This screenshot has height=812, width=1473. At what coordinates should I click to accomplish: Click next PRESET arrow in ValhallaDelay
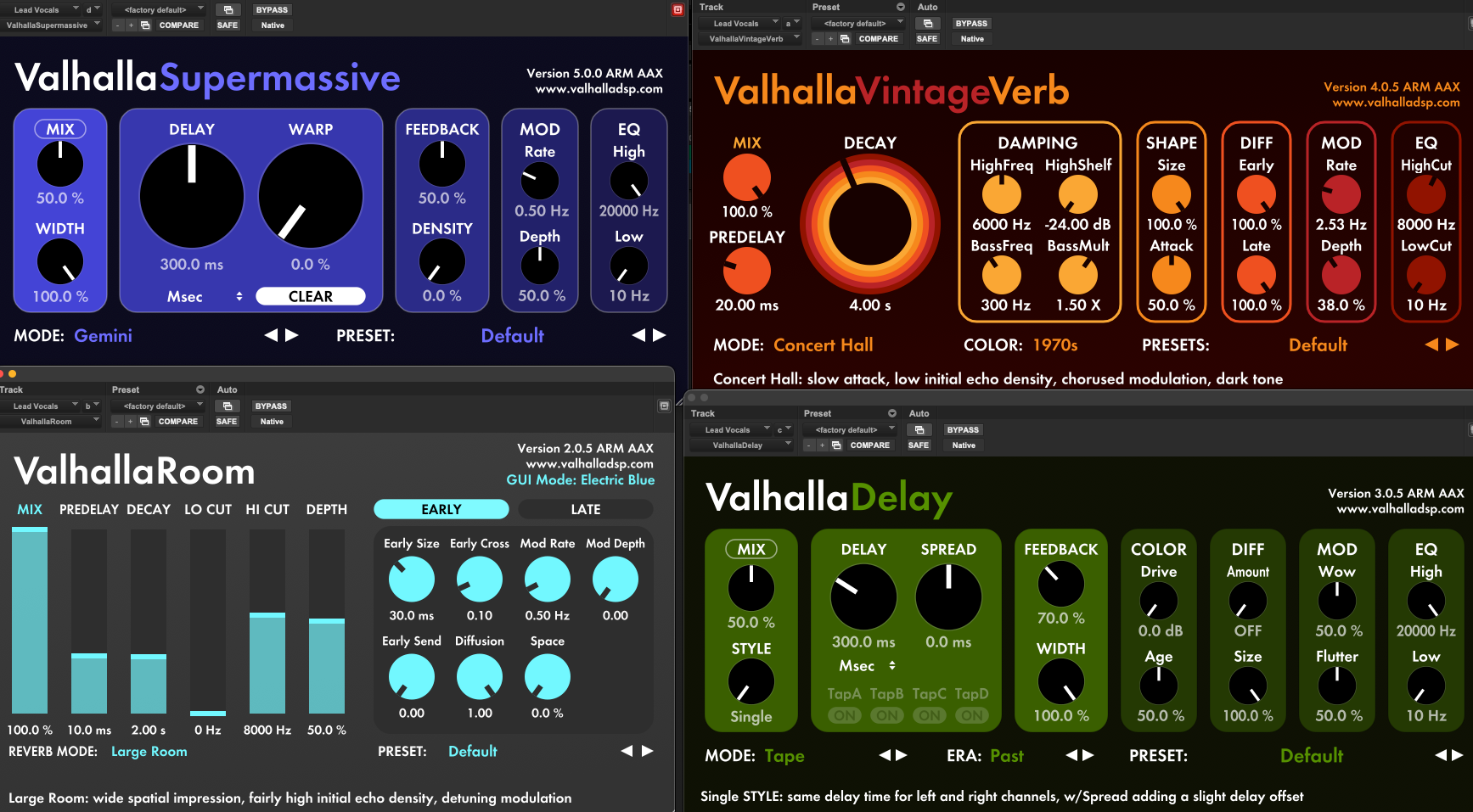[x=1458, y=755]
